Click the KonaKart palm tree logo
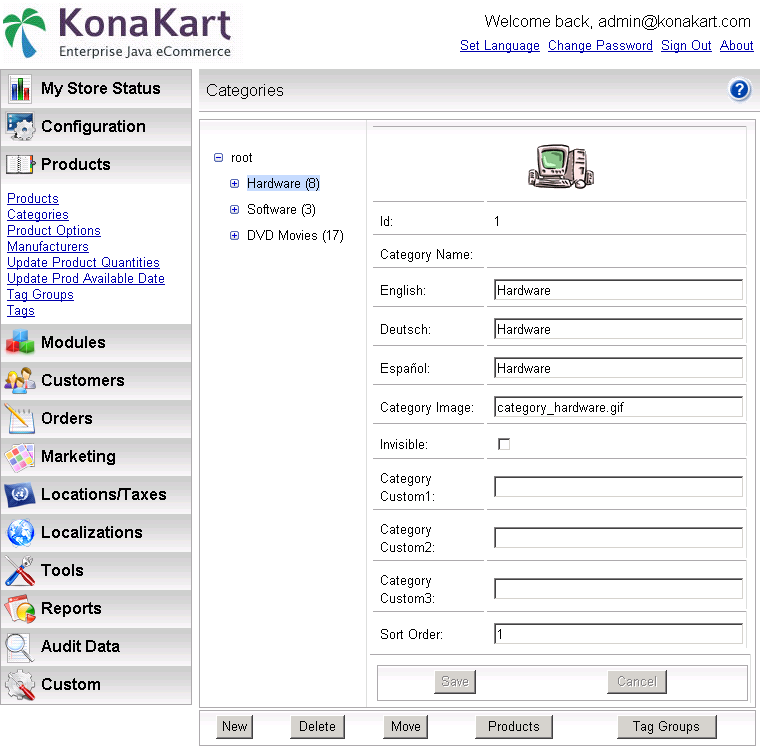This screenshot has height=751, width=760. [25, 33]
